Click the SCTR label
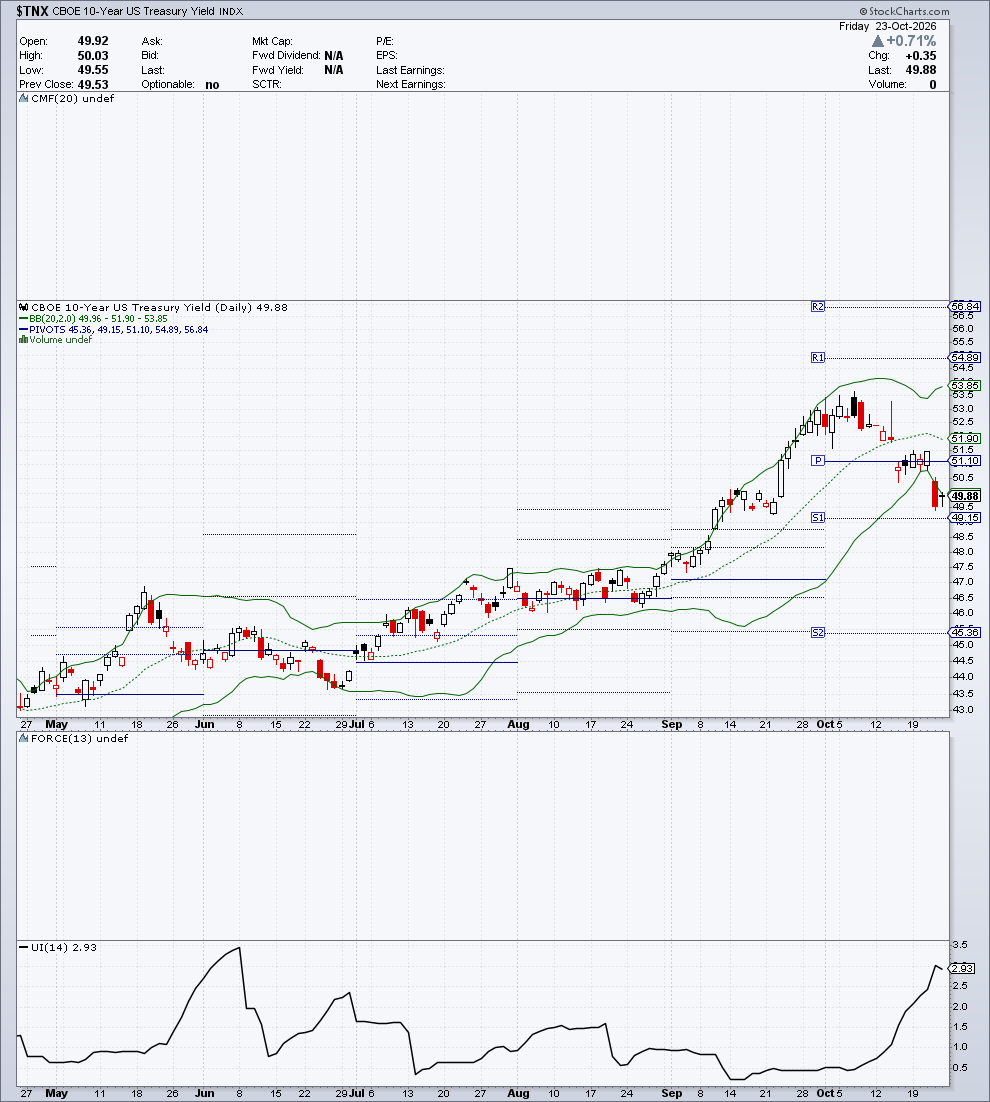Image resolution: width=990 pixels, height=1102 pixels. [267, 84]
